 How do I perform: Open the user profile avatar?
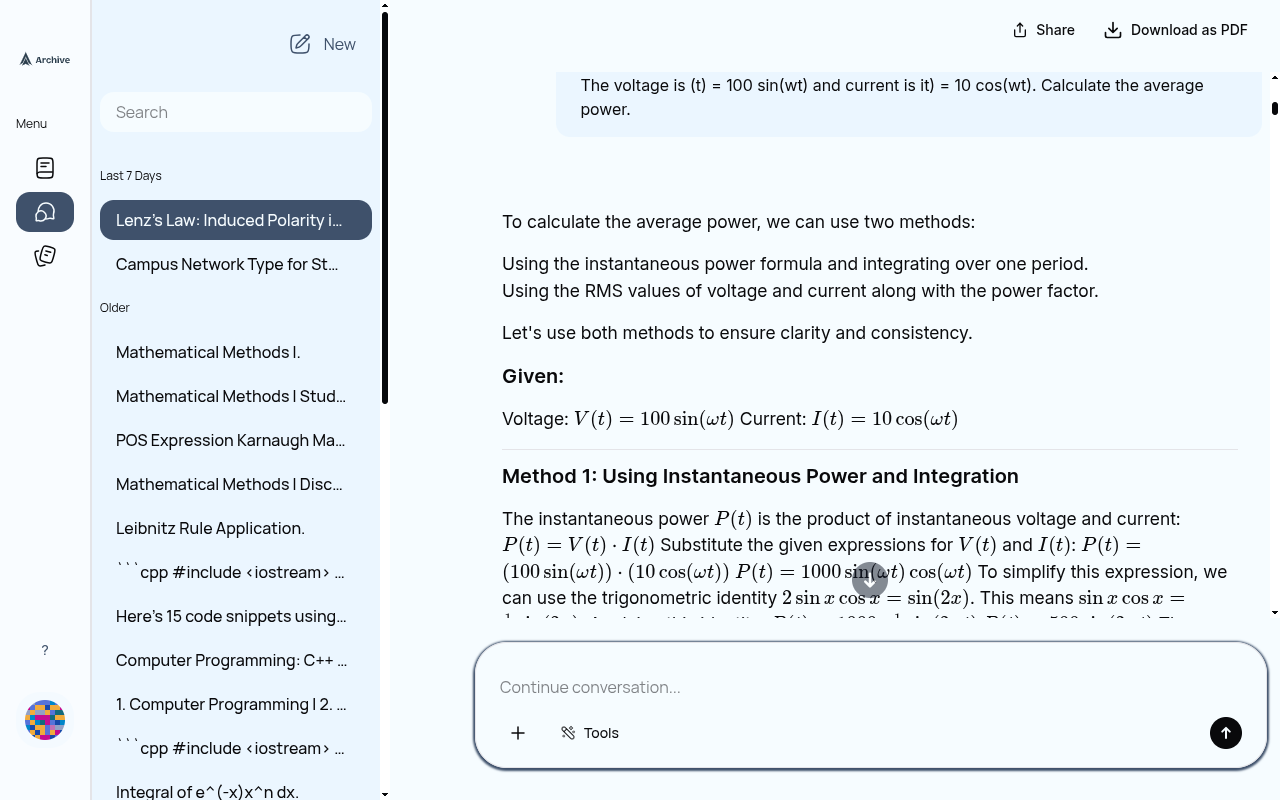point(45,720)
